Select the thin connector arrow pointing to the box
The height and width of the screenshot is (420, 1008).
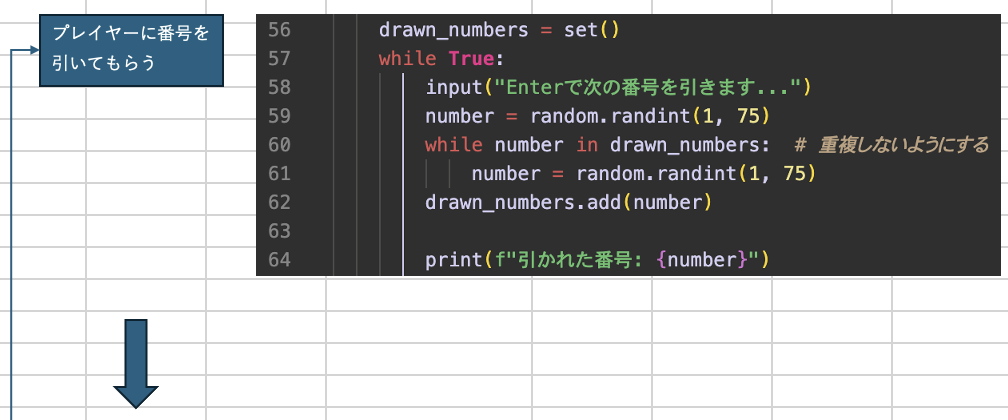[x=25, y=50]
